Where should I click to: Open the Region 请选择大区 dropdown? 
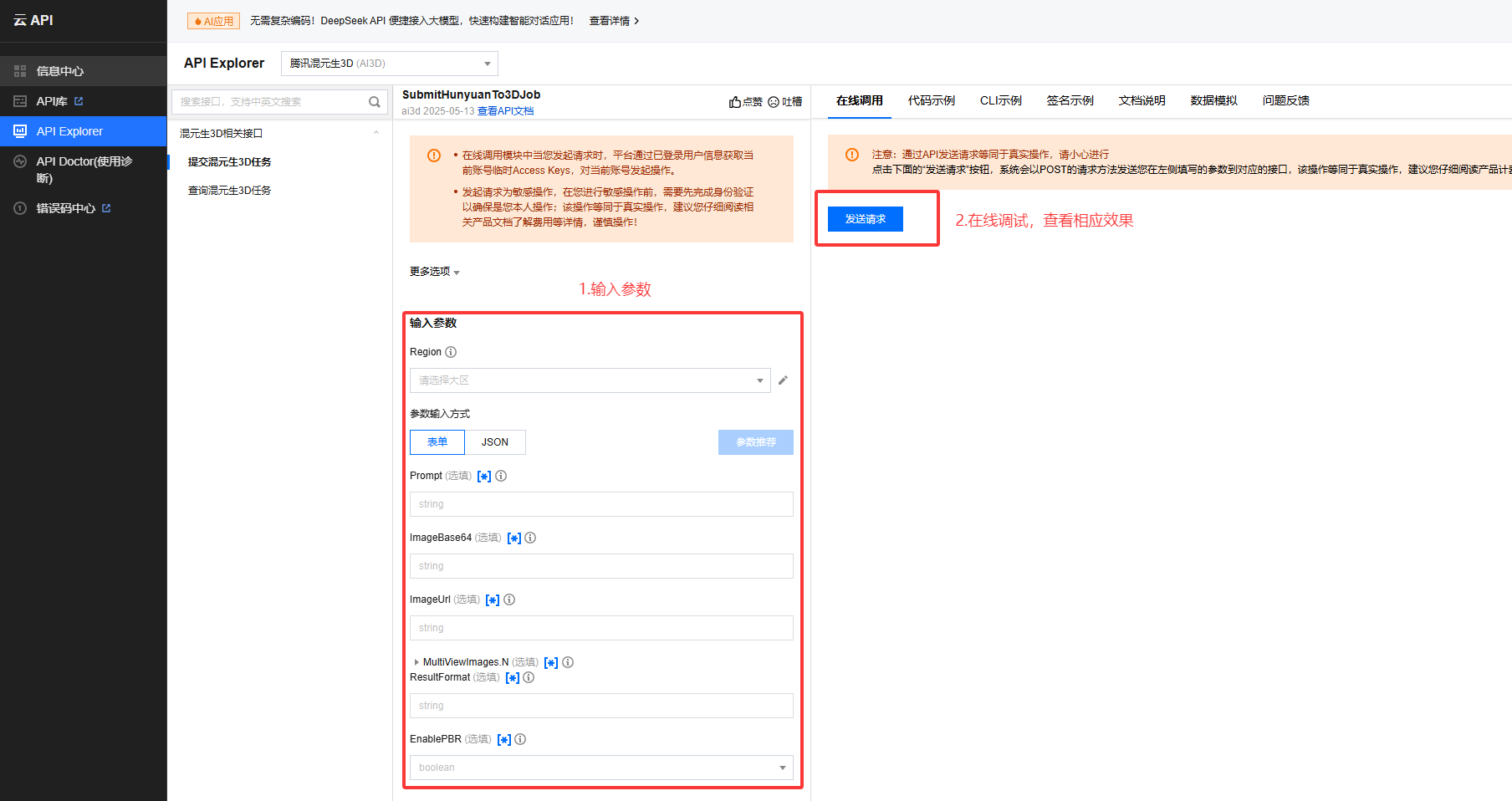tap(590, 380)
